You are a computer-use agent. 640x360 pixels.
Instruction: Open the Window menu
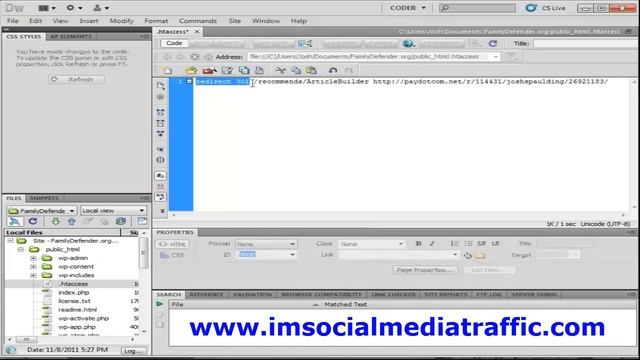coord(266,21)
